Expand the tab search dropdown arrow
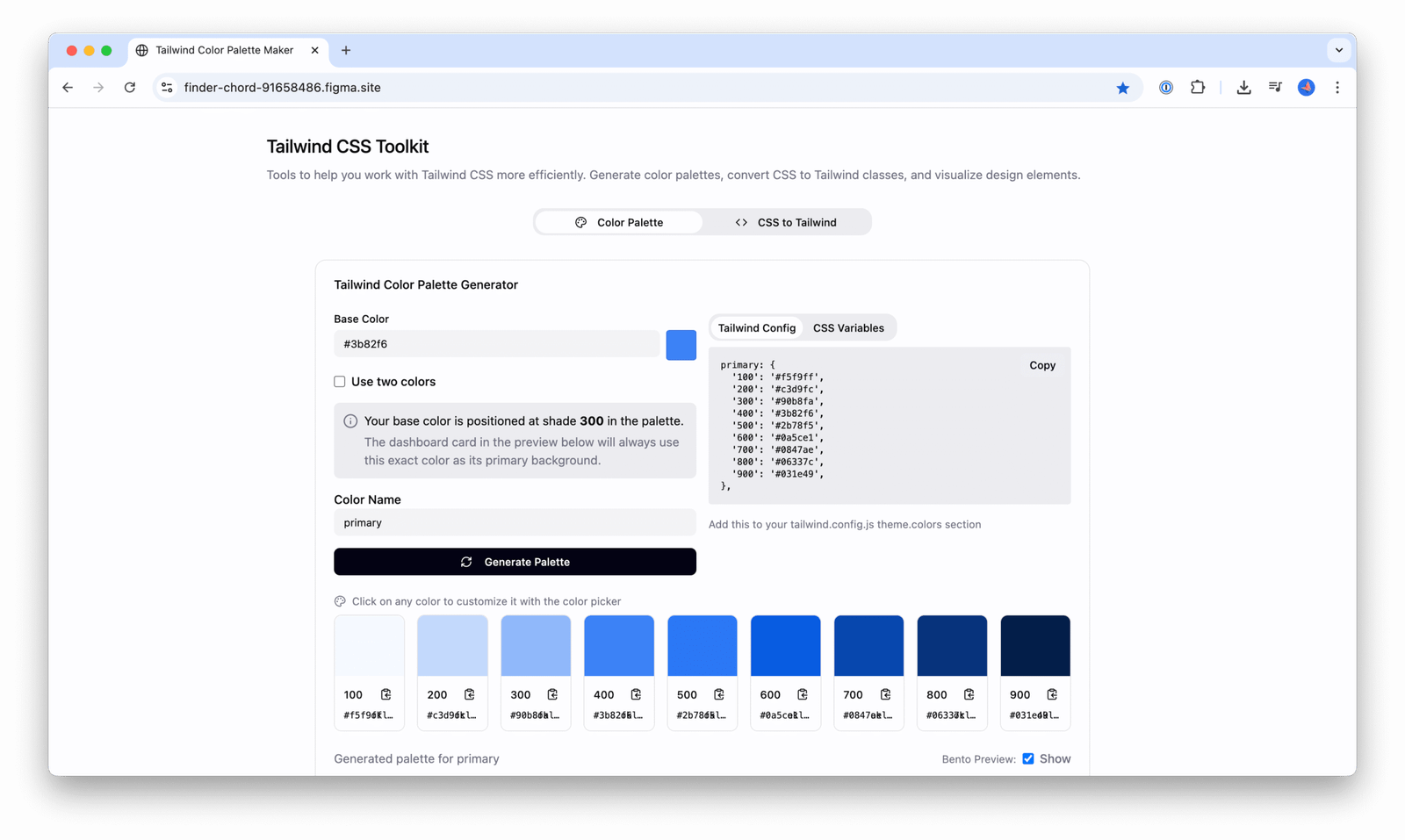The width and height of the screenshot is (1405, 840). 1339,50
